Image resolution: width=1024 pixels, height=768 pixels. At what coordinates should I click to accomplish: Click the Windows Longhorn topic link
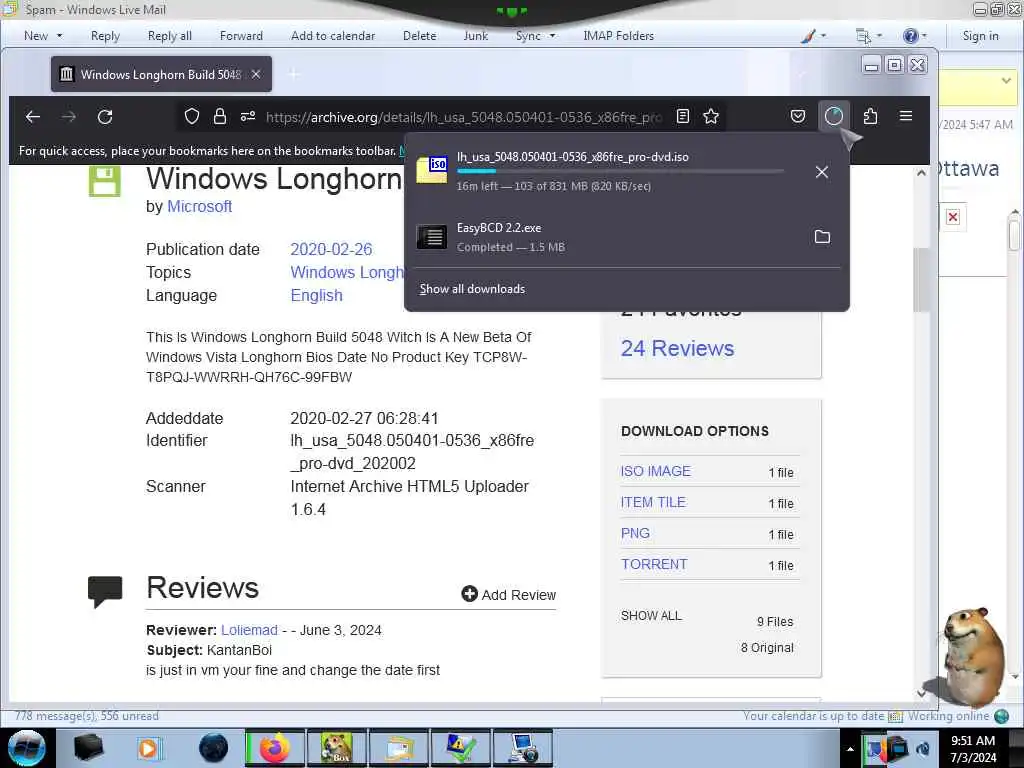[x=347, y=272]
